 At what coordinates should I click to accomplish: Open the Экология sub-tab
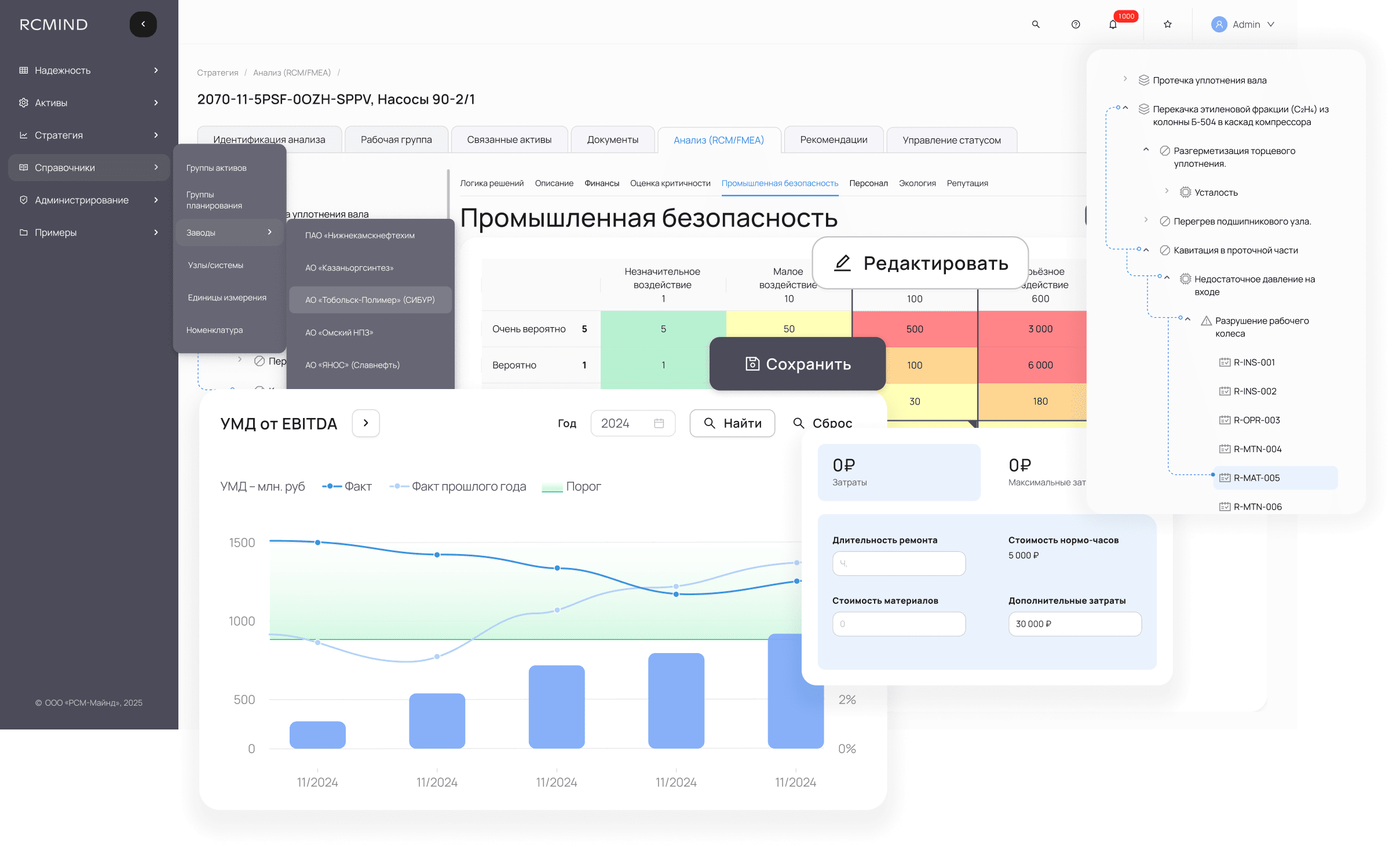tap(917, 184)
